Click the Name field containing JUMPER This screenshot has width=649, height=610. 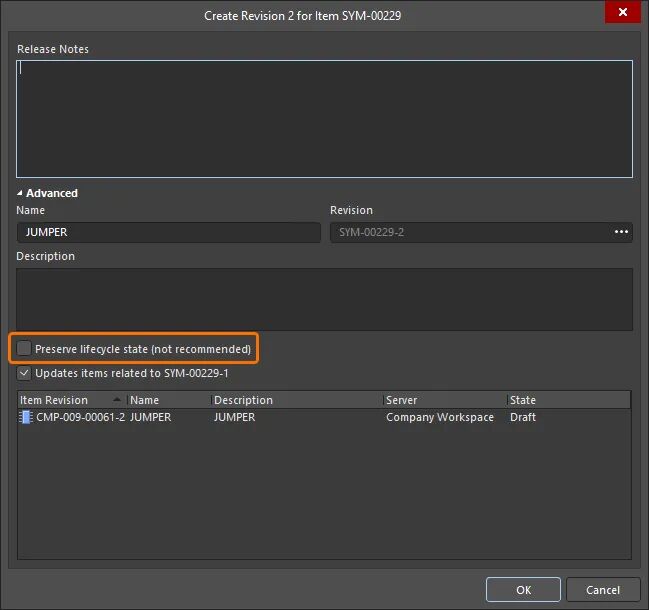[168, 232]
